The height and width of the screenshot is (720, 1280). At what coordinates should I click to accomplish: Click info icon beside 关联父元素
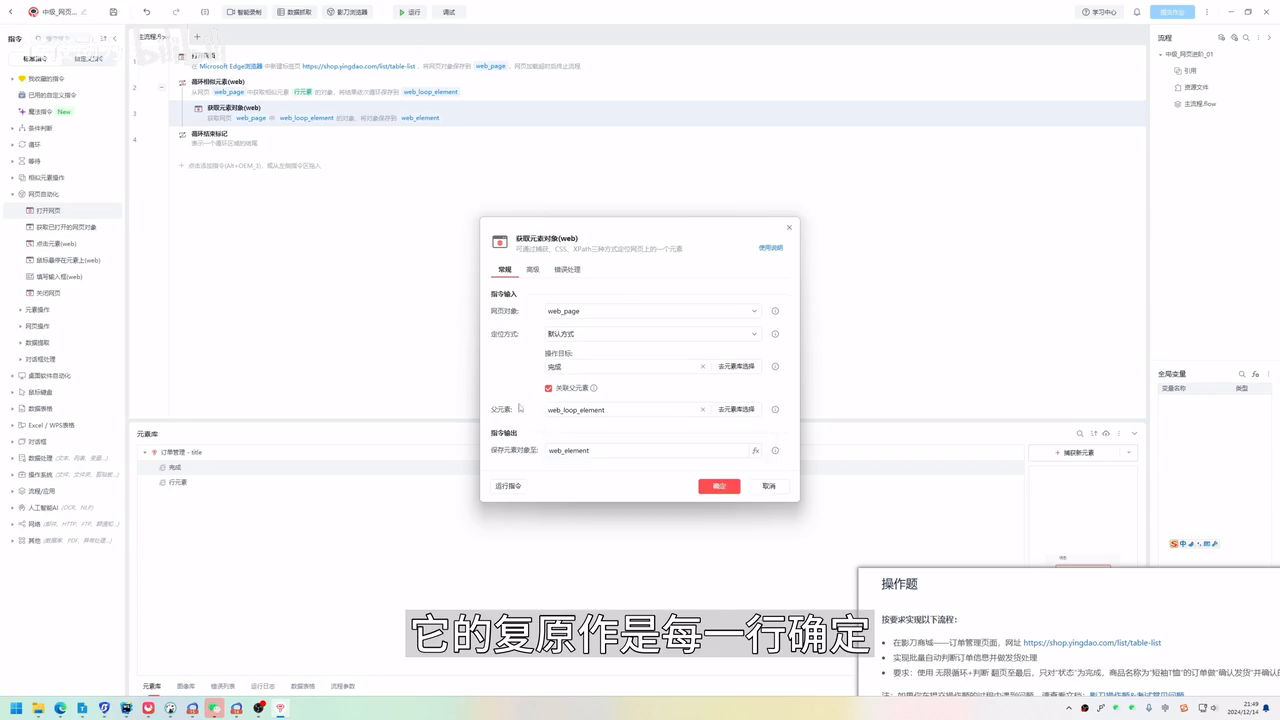tap(594, 388)
